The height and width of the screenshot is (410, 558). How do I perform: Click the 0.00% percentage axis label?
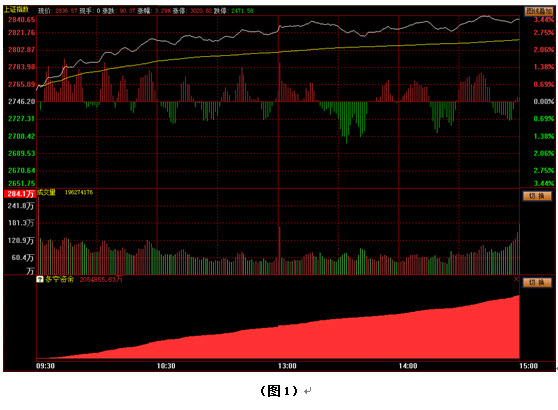click(x=544, y=102)
